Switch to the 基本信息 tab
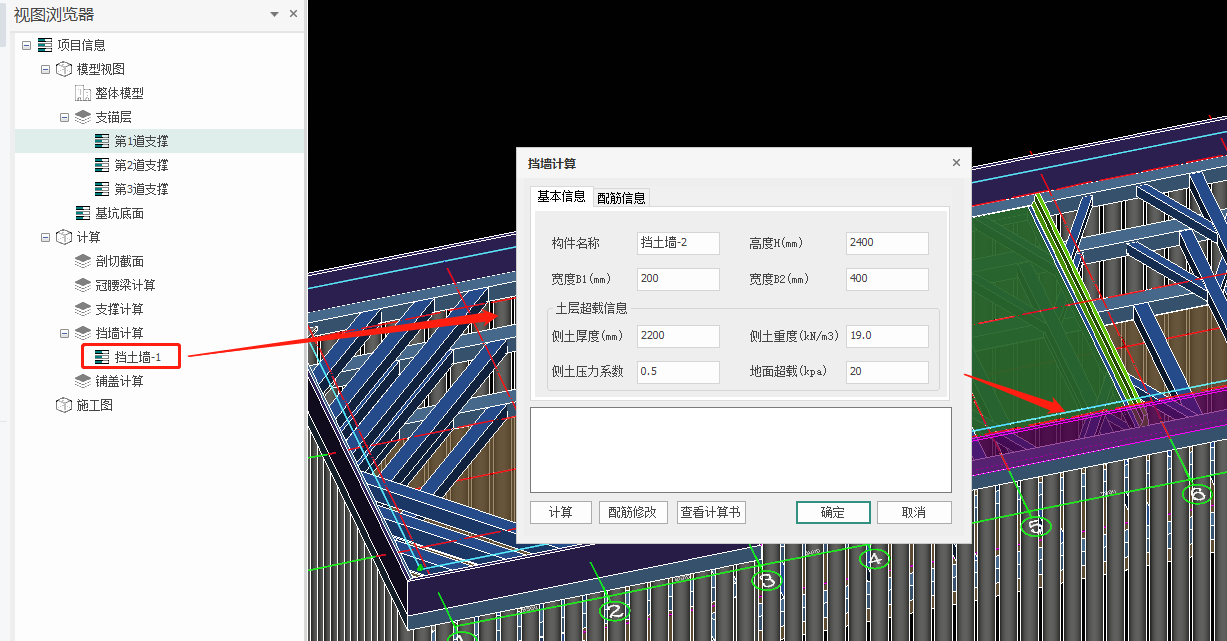The height and width of the screenshot is (641, 1227). [561, 197]
